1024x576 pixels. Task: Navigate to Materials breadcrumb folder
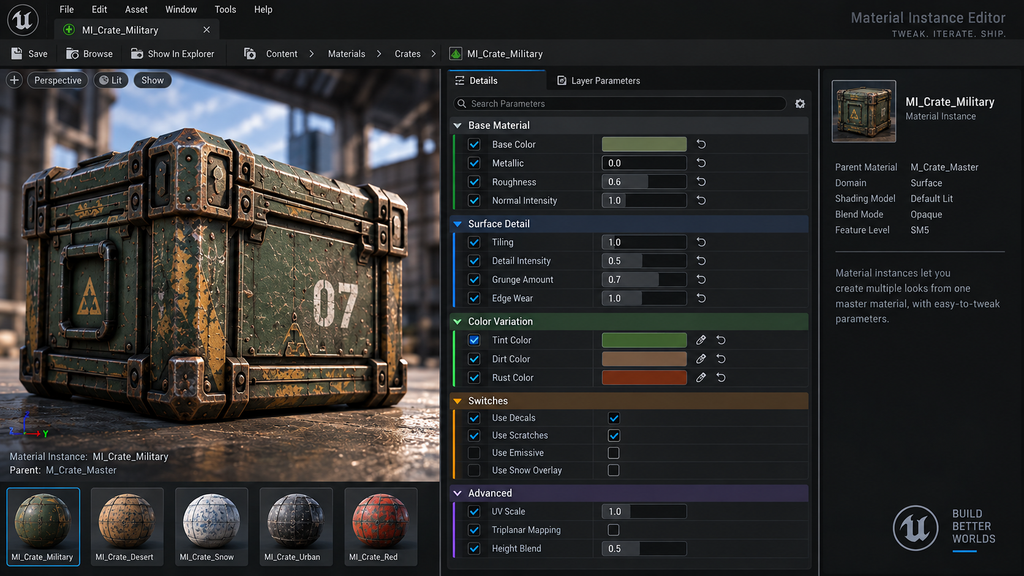[346, 54]
